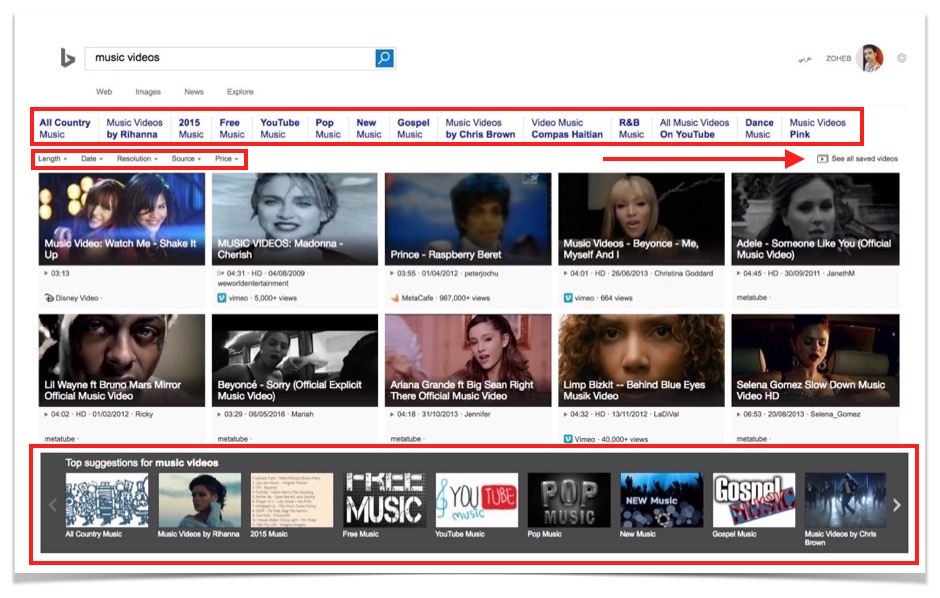The image size is (940, 598).
Task: Switch to the News tab
Action: click(x=194, y=92)
